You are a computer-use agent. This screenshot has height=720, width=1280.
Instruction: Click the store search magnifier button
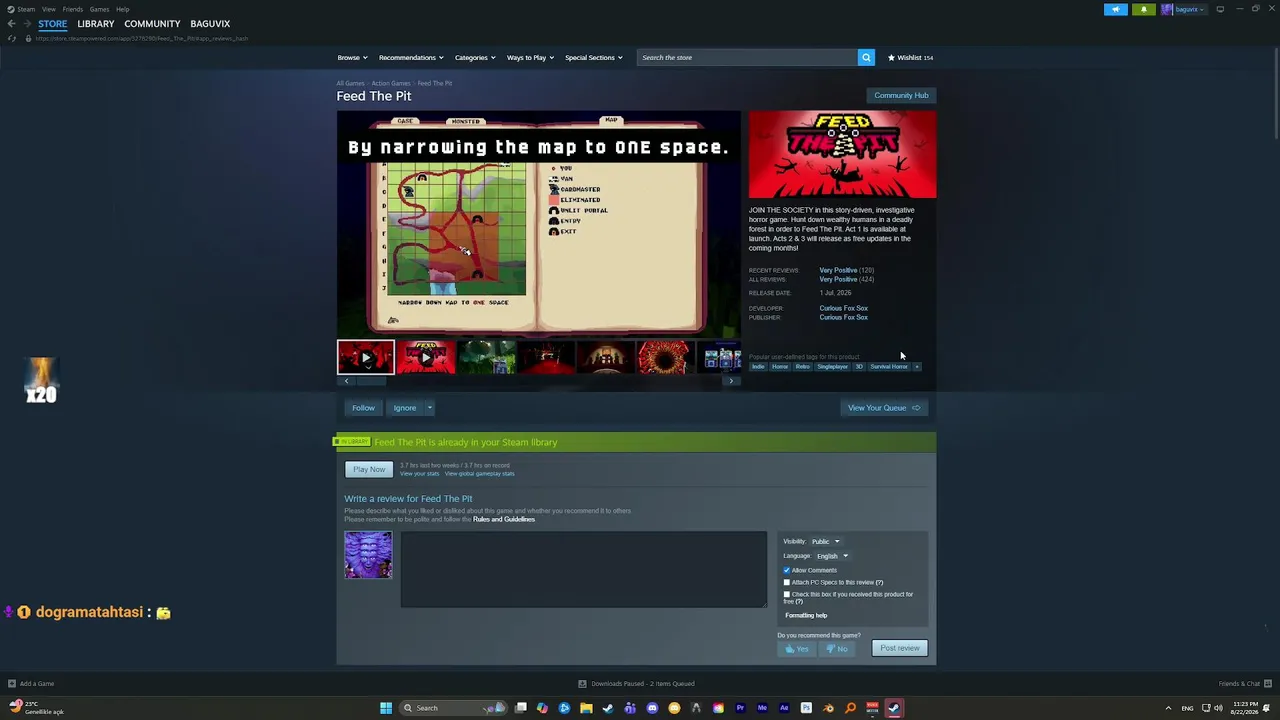tap(866, 57)
